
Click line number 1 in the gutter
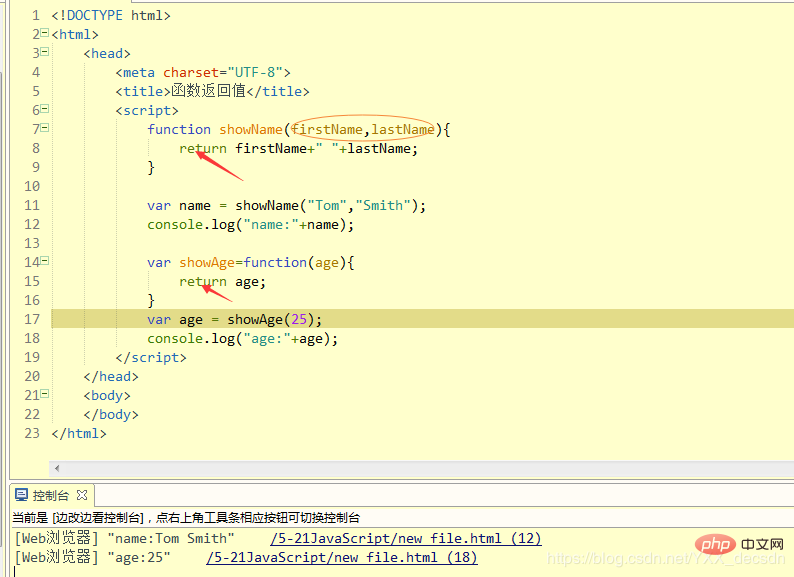tap(35, 15)
